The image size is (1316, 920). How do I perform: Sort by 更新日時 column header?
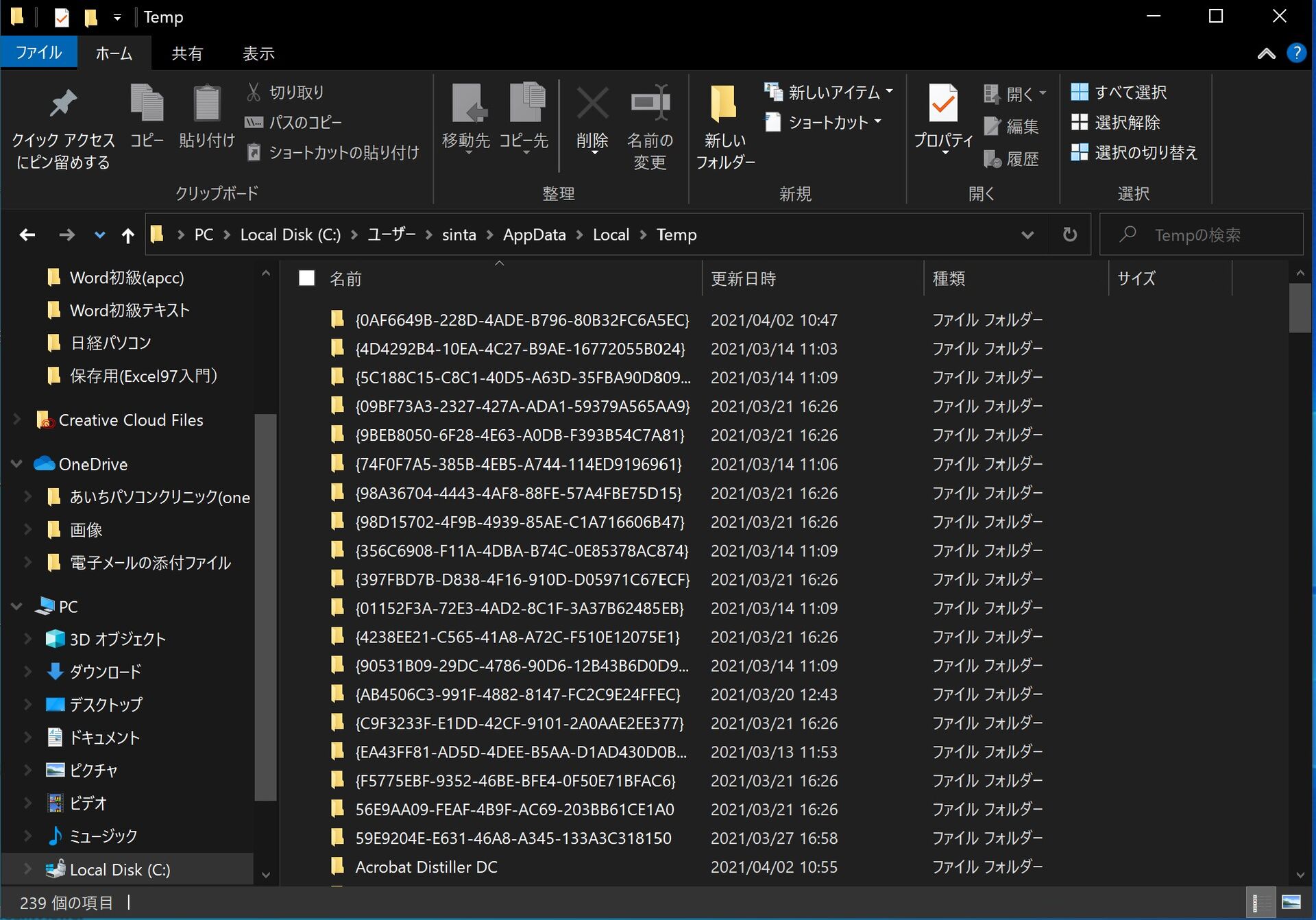click(744, 278)
